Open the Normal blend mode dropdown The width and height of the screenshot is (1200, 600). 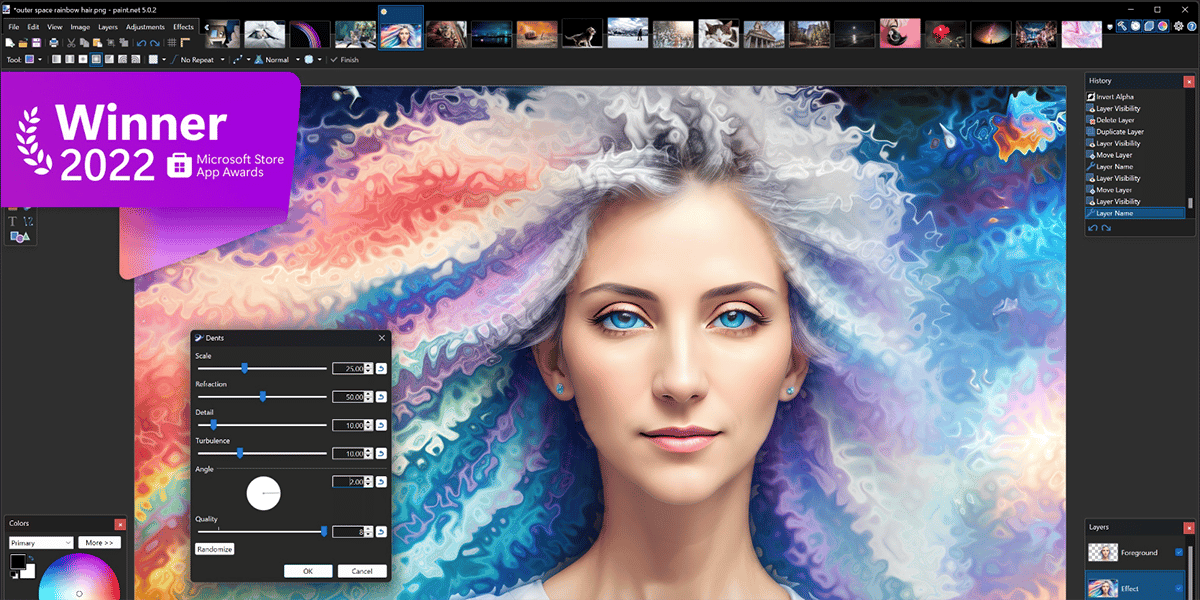coord(278,60)
